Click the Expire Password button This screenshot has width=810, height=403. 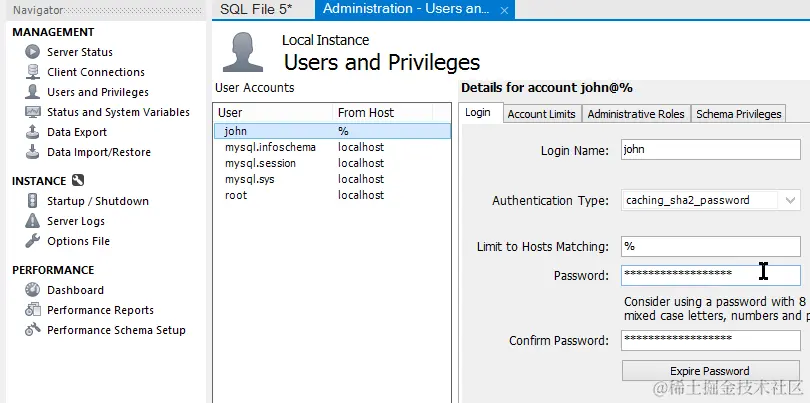pos(710,370)
